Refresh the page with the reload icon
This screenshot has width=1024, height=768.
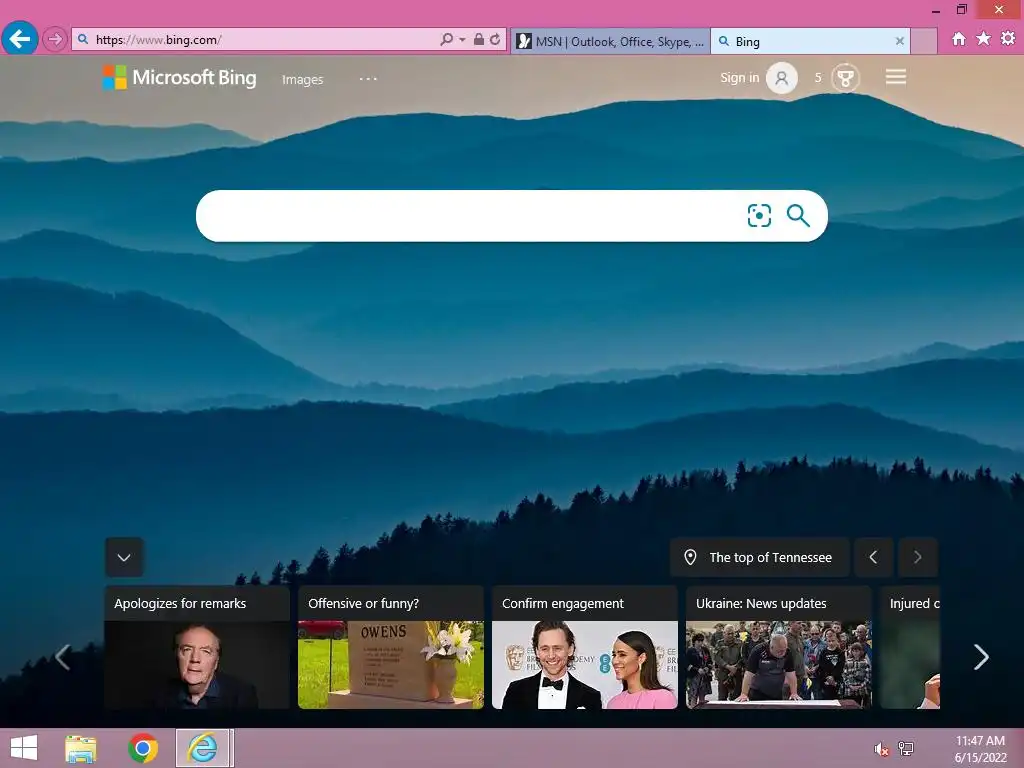click(495, 39)
